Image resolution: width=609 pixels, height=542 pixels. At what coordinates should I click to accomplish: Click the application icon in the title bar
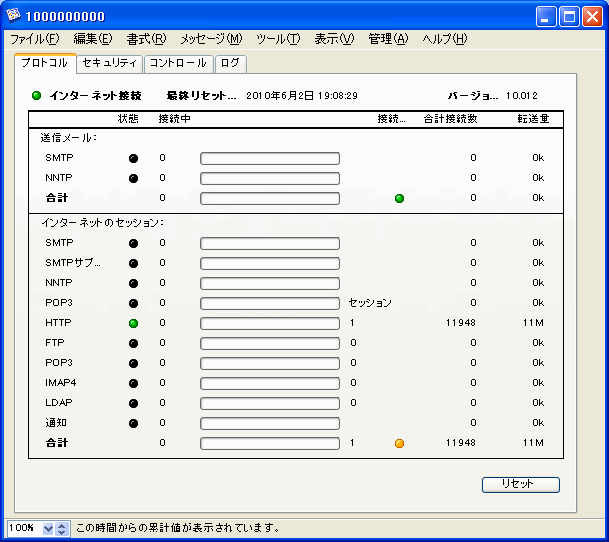(x=14, y=16)
